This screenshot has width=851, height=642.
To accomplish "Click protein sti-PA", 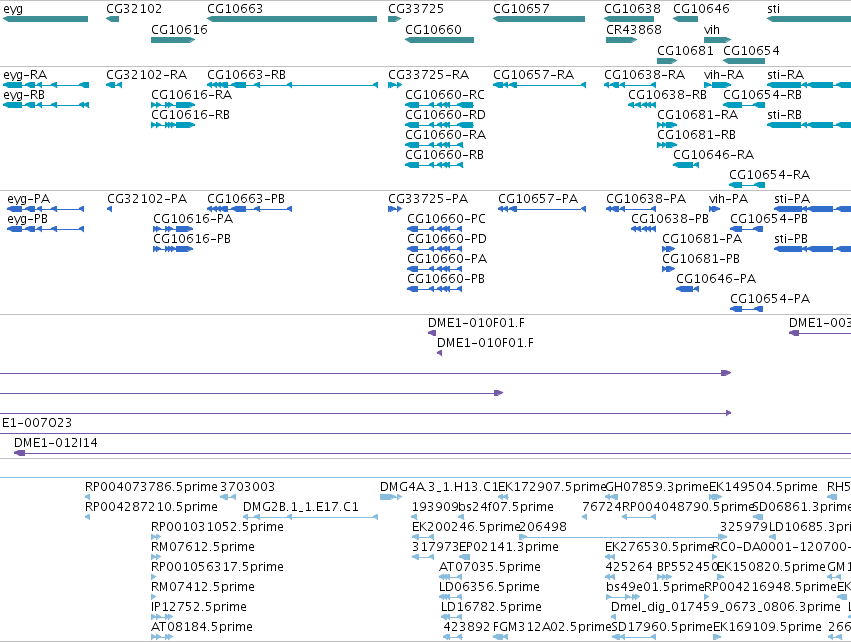I will [x=812, y=209].
